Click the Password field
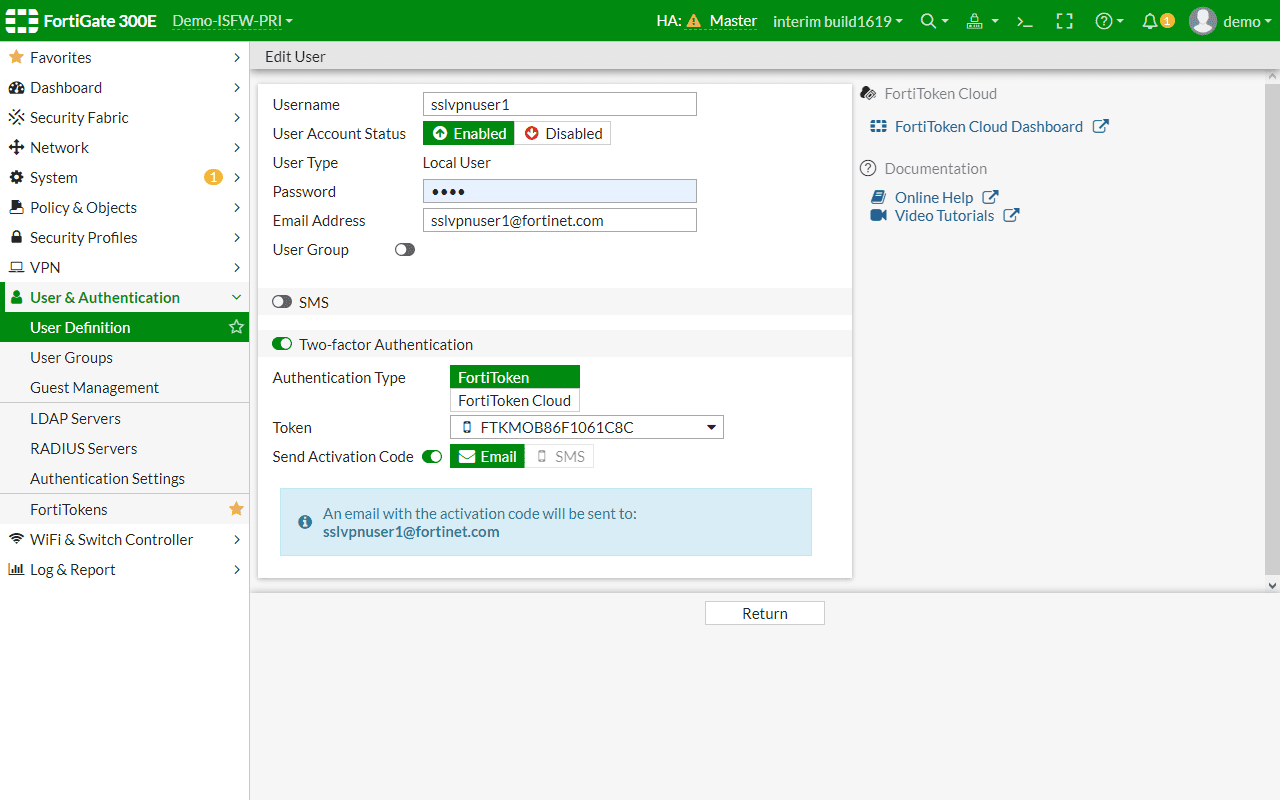This screenshot has width=1280, height=800. 560,191
